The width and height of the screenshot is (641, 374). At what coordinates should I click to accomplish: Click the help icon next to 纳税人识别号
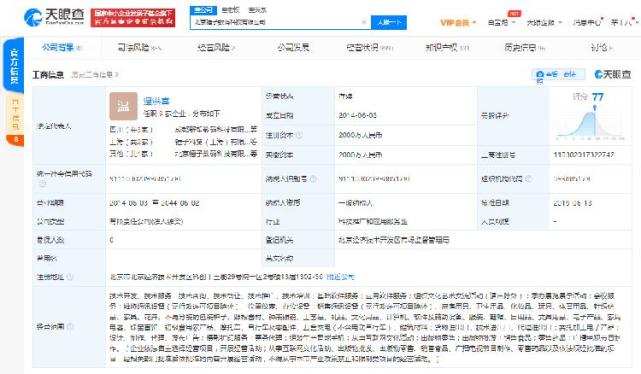pos(313,179)
